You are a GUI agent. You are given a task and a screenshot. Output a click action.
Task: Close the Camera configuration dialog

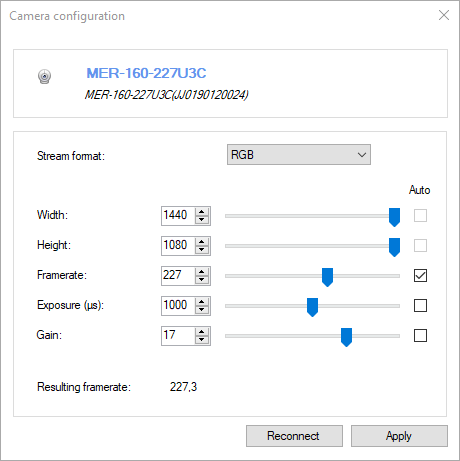444,15
